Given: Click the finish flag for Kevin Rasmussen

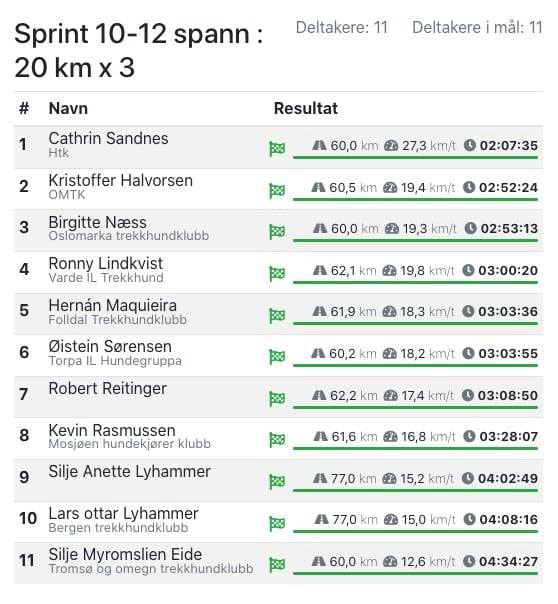Looking at the screenshot, I should pos(277,440).
